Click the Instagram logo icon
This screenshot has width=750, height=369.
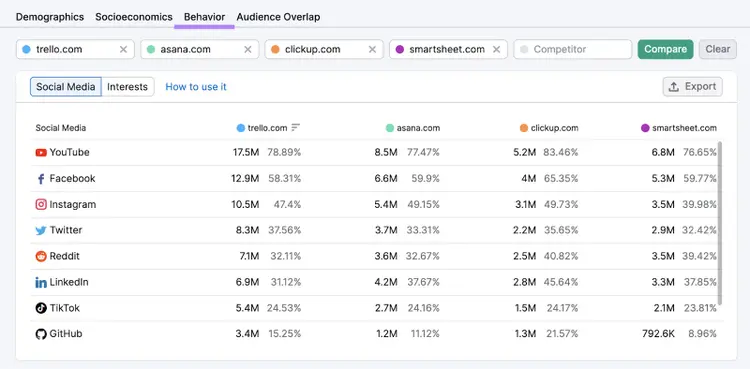point(41,204)
